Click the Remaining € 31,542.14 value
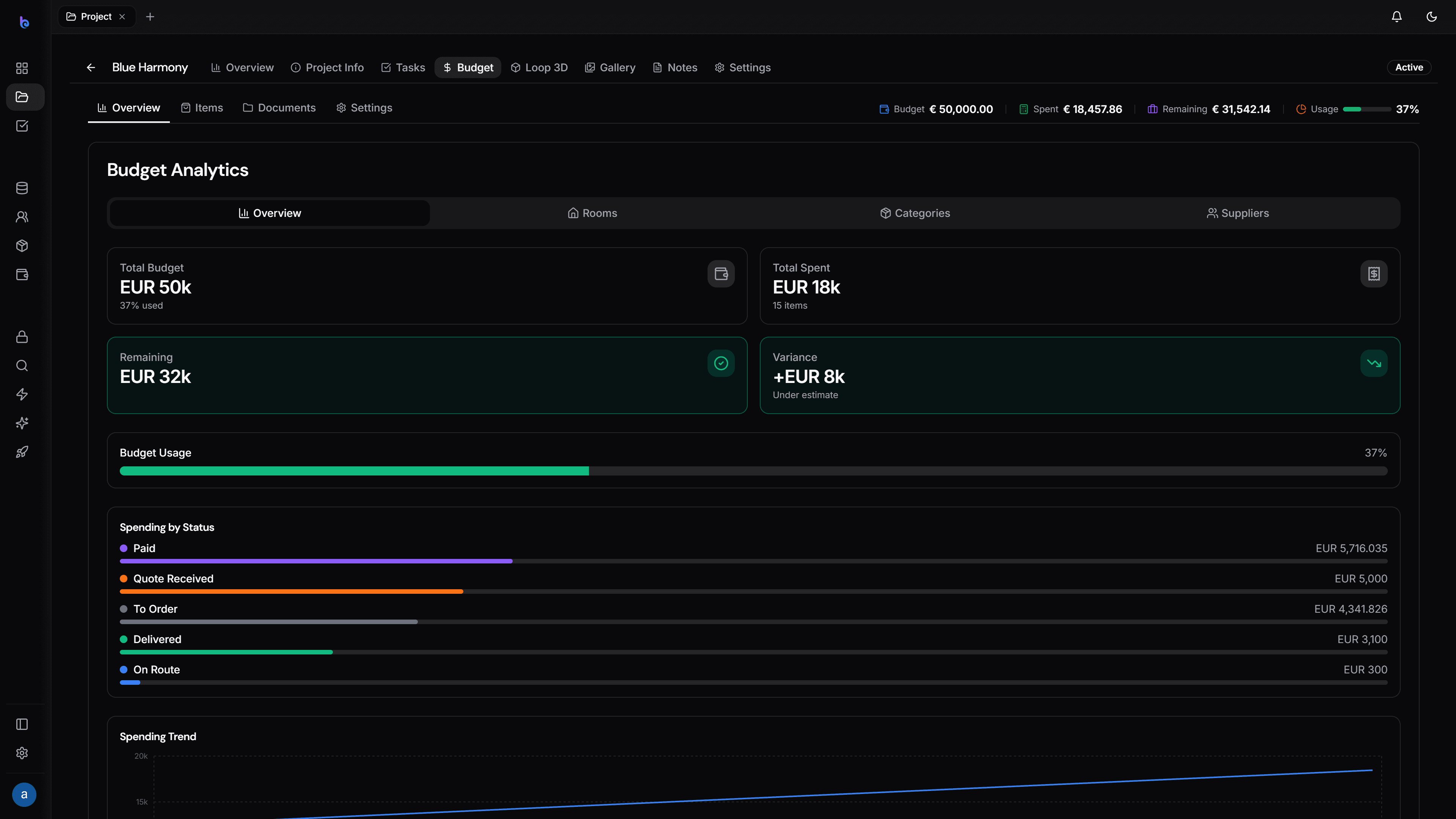This screenshot has width=1456, height=819. (x=1241, y=109)
